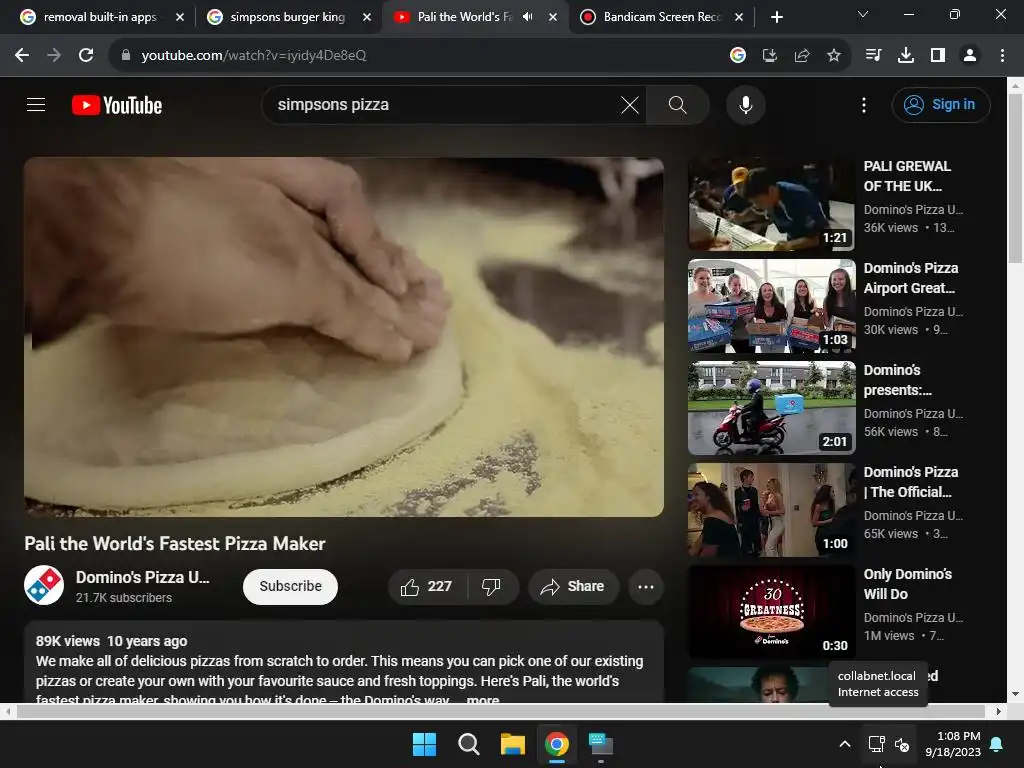Open clock showing 1:08 PM

(x=953, y=744)
